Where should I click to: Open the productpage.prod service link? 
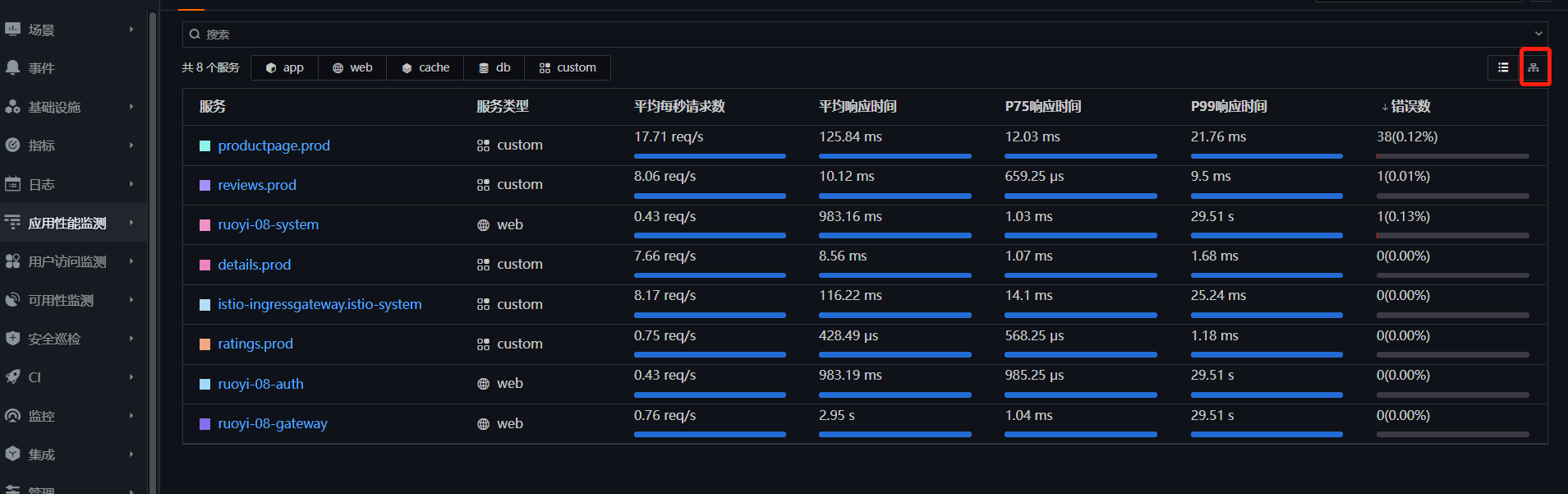[x=274, y=145]
